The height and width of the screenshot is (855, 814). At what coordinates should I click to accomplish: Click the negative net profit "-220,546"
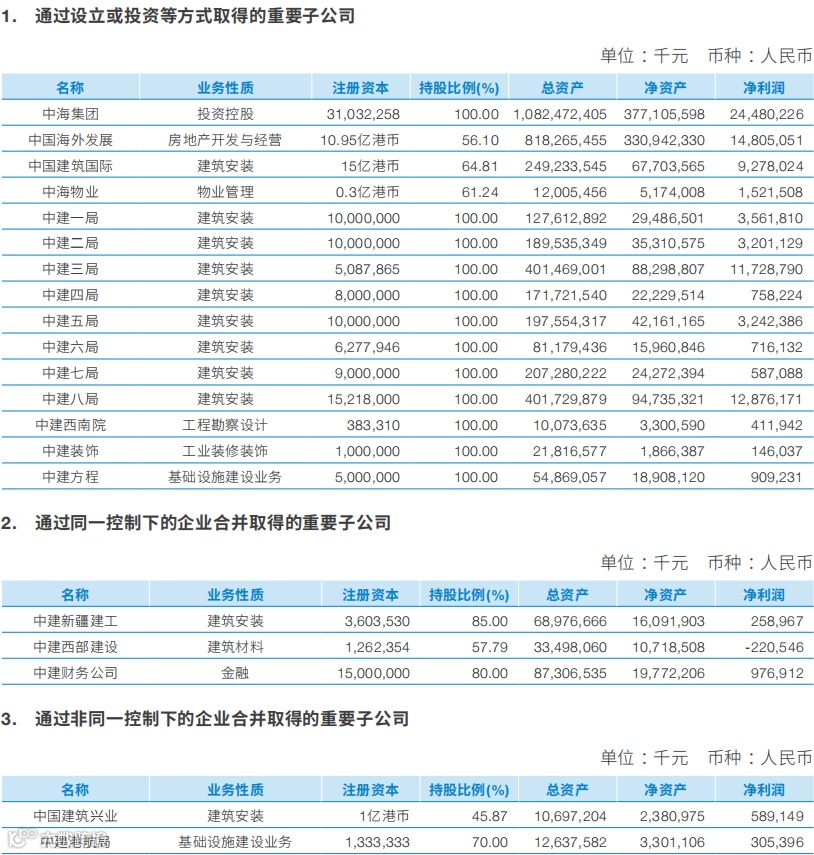point(774,647)
